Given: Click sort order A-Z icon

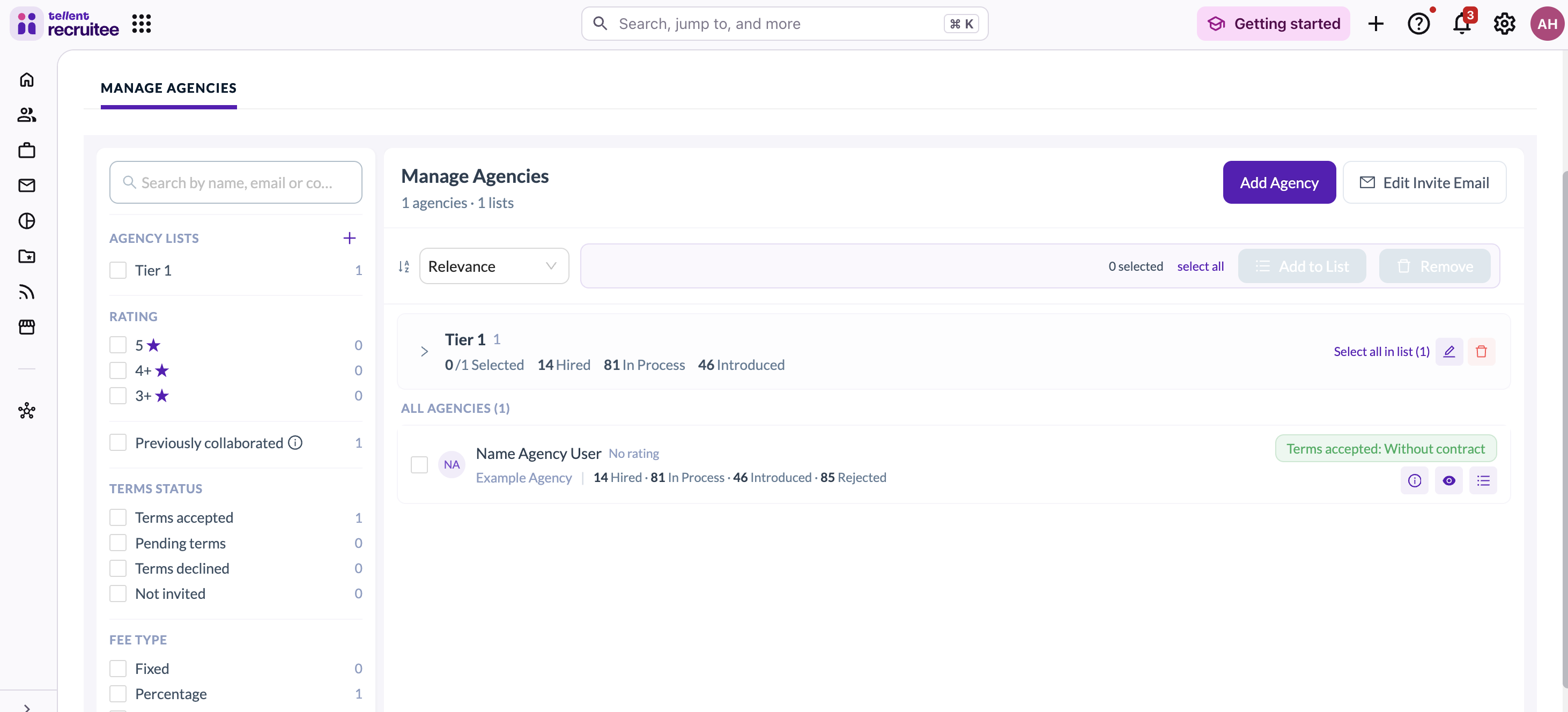Looking at the screenshot, I should 404,266.
